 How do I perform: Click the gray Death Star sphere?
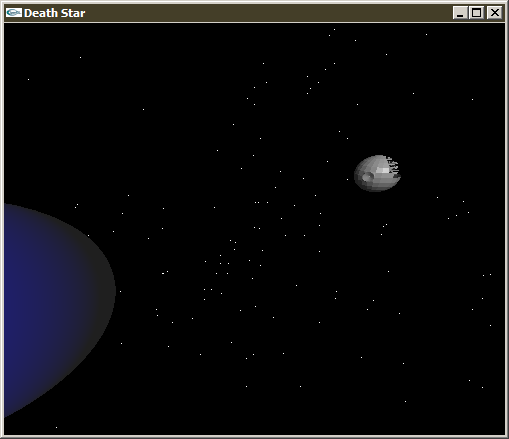click(x=377, y=173)
